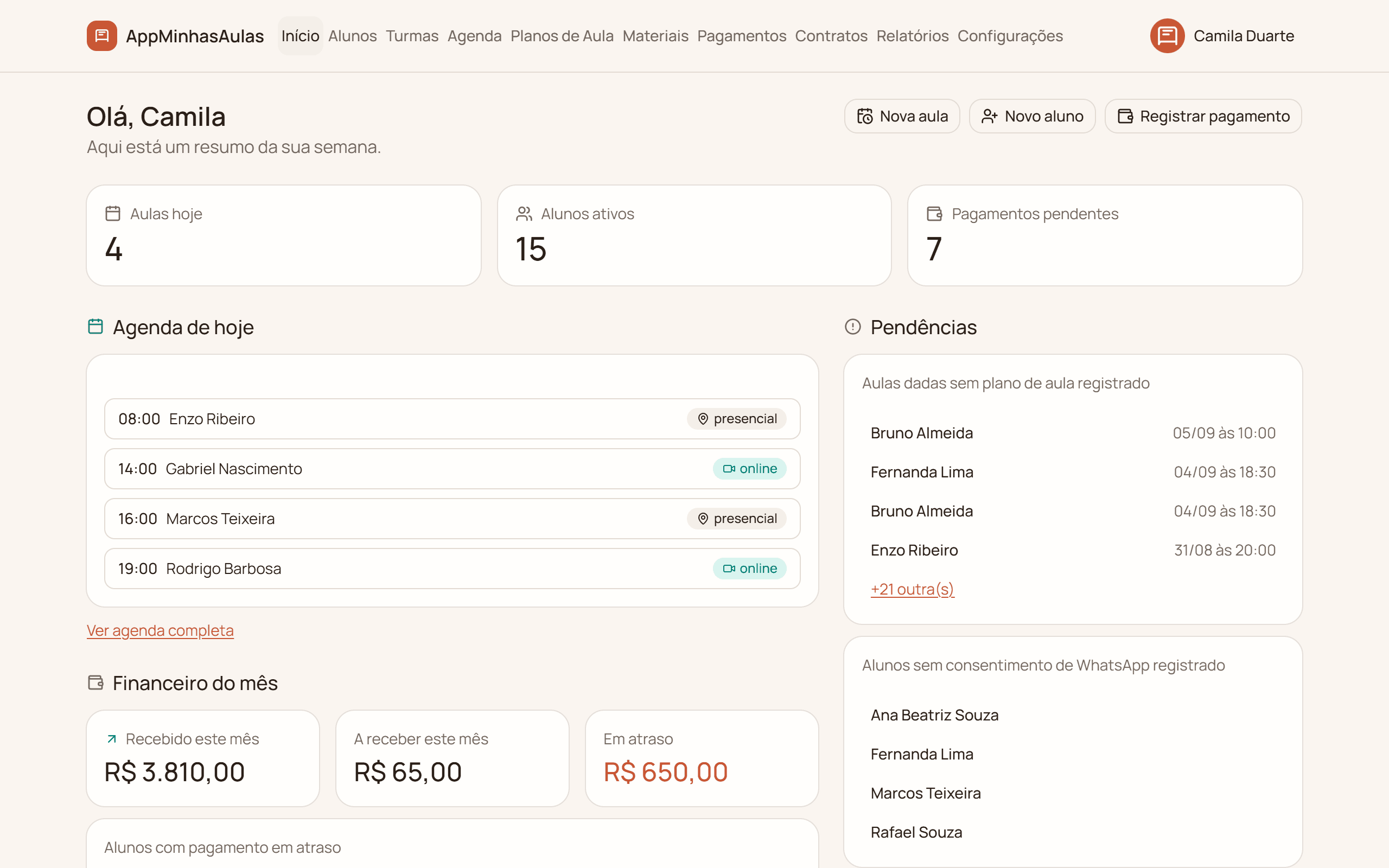Select Fernanda Lima in WhatsApp consent list

[x=1073, y=754]
